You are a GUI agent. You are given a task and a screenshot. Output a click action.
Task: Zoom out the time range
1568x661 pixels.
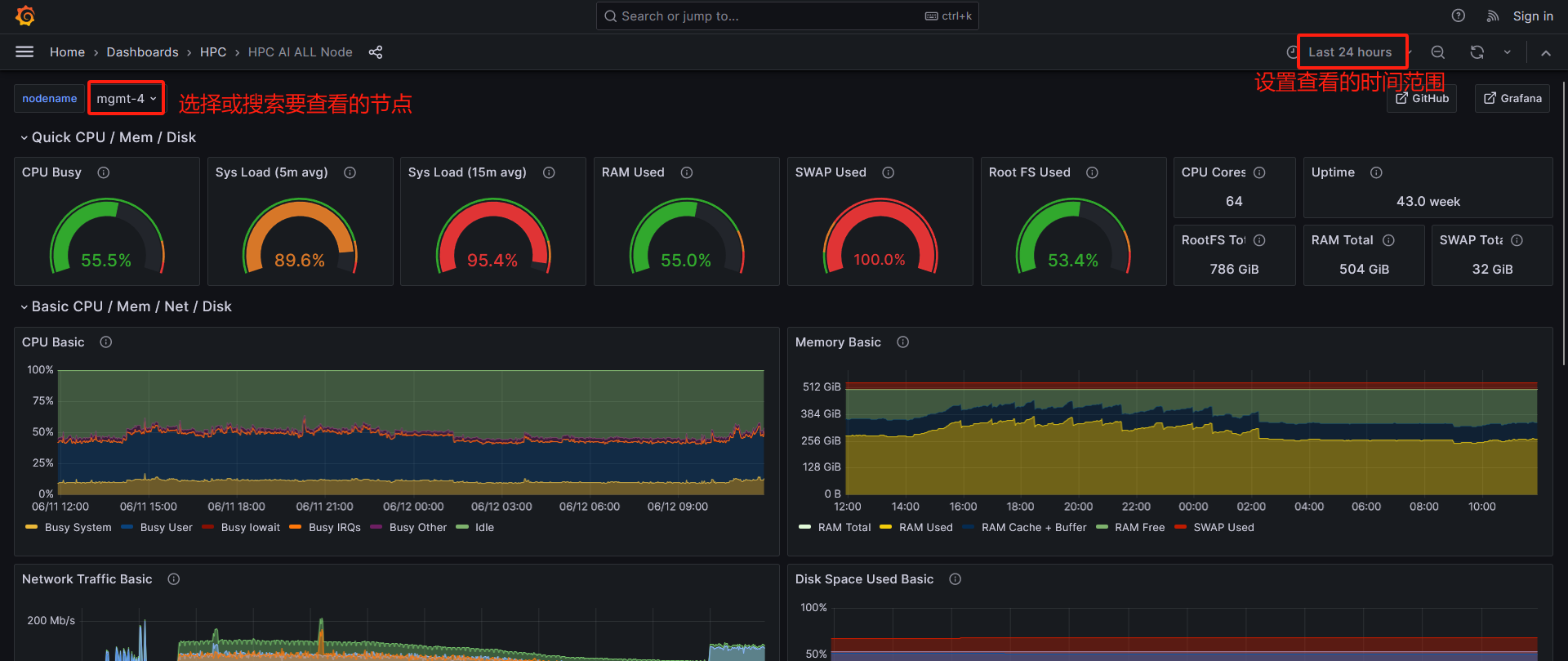pos(1438,52)
